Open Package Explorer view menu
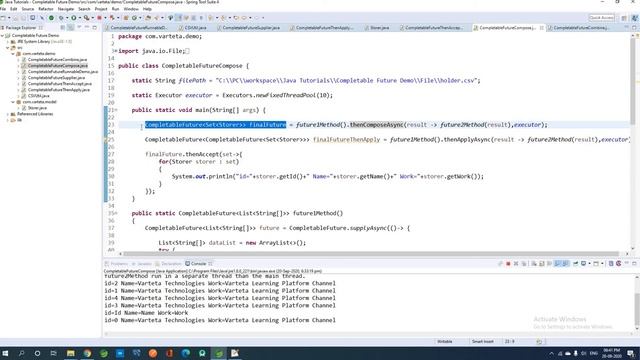Screen dimensions: 640x360 click(79, 28)
